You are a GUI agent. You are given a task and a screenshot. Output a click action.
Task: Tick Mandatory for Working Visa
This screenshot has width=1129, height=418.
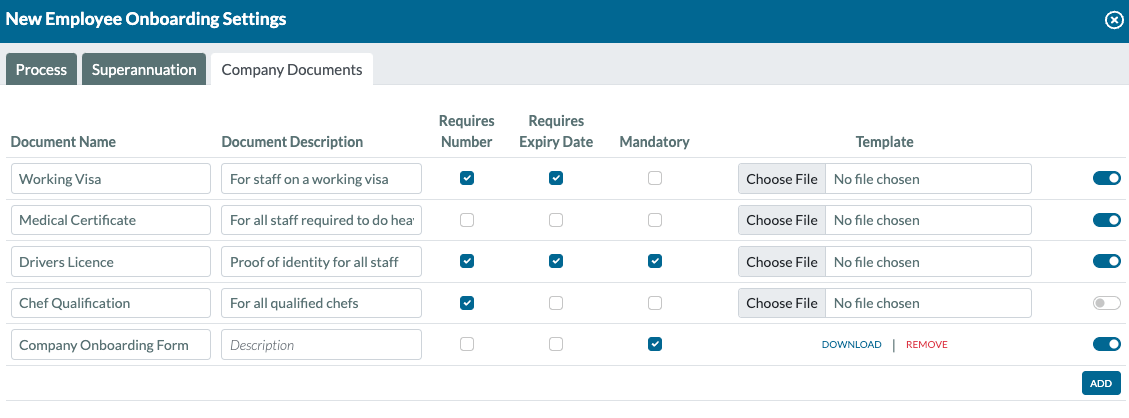click(x=655, y=178)
